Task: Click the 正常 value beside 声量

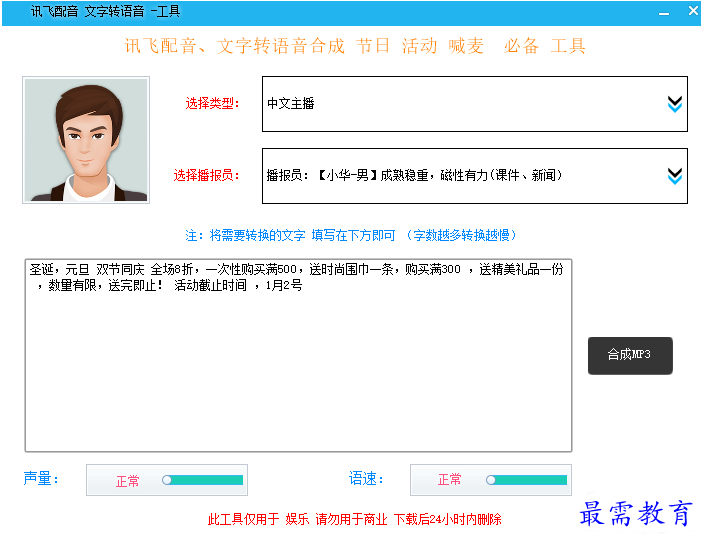Action: (128, 481)
